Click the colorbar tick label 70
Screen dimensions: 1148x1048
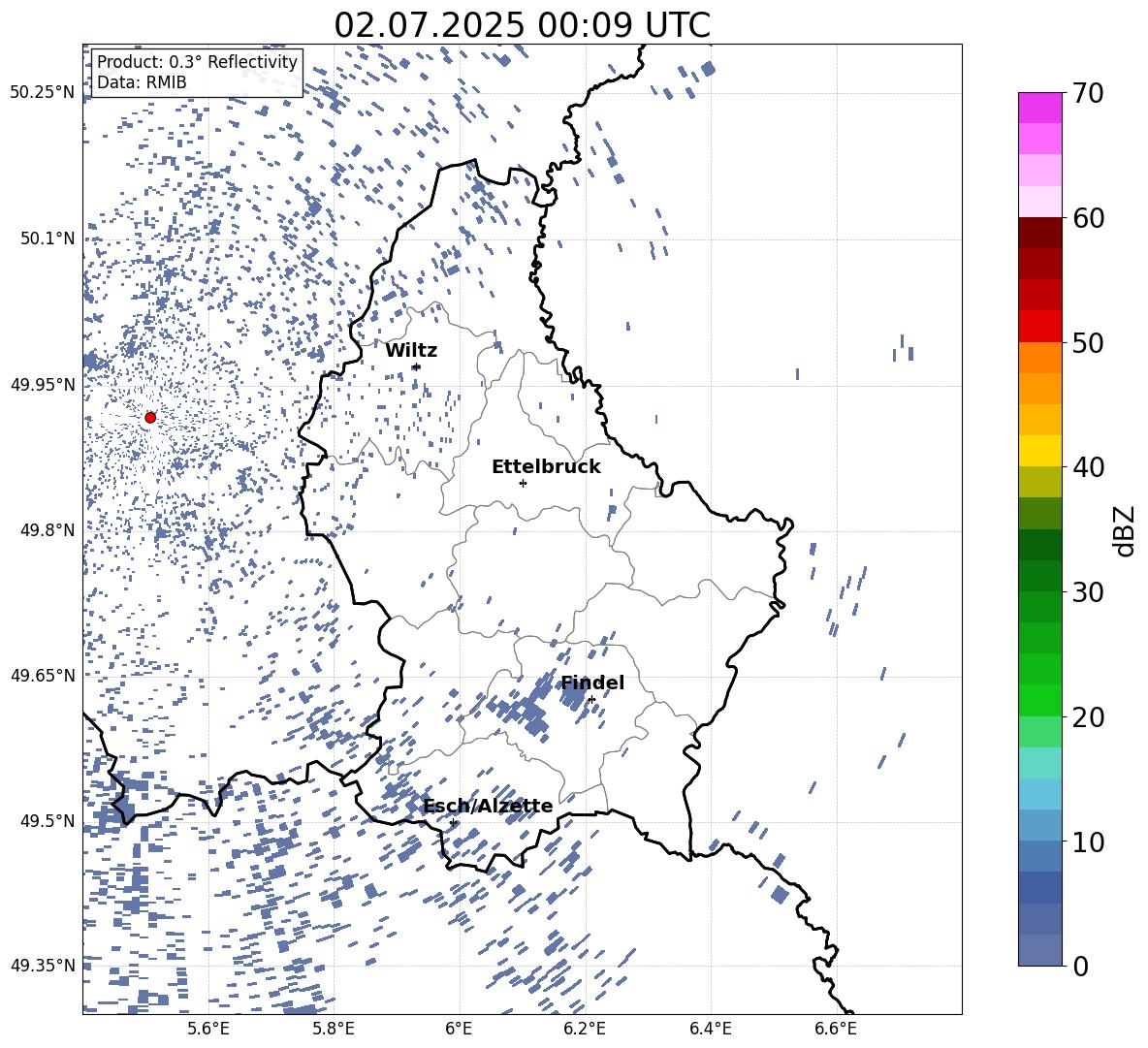point(1089,93)
